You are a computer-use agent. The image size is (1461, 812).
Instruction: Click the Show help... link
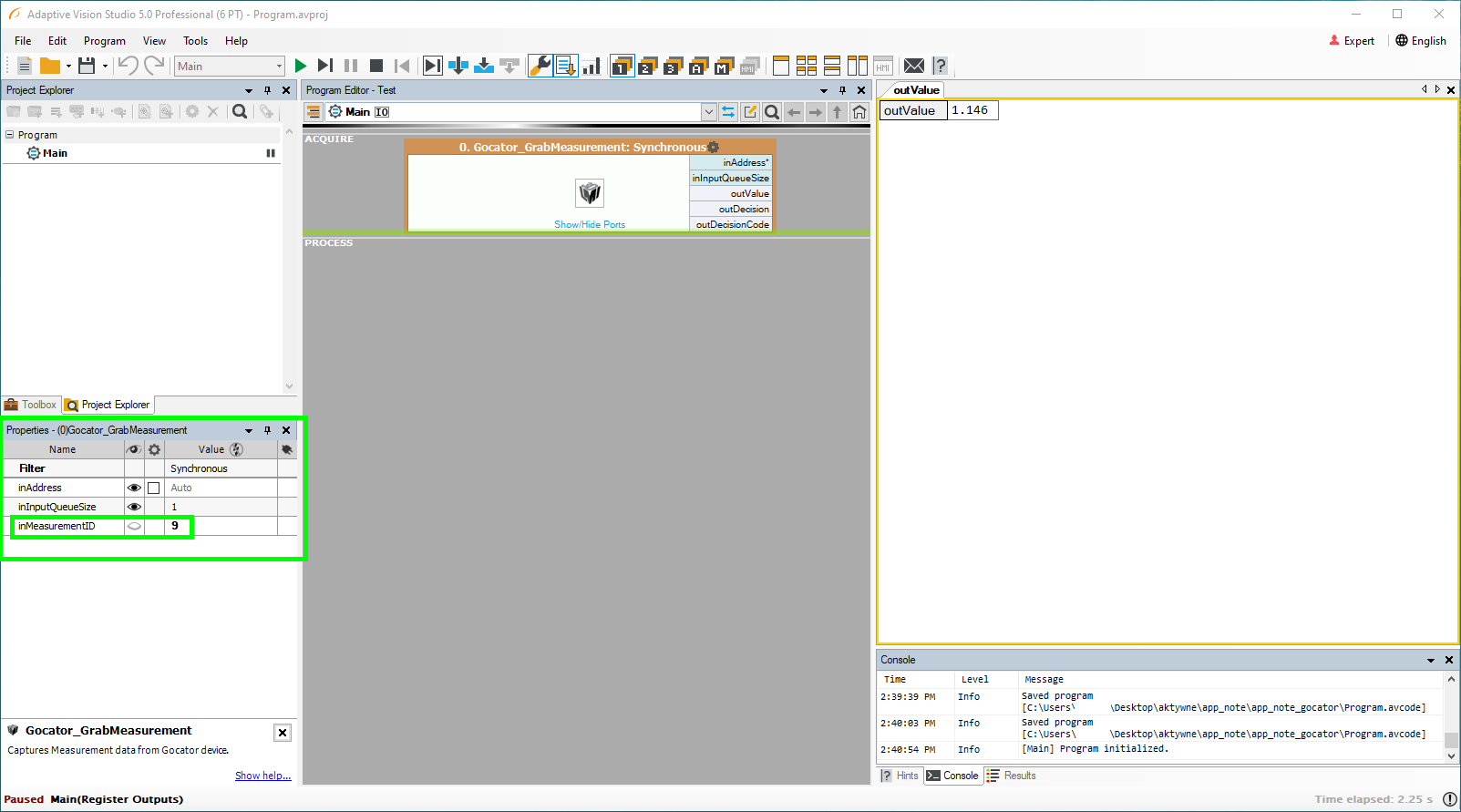pos(262,776)
